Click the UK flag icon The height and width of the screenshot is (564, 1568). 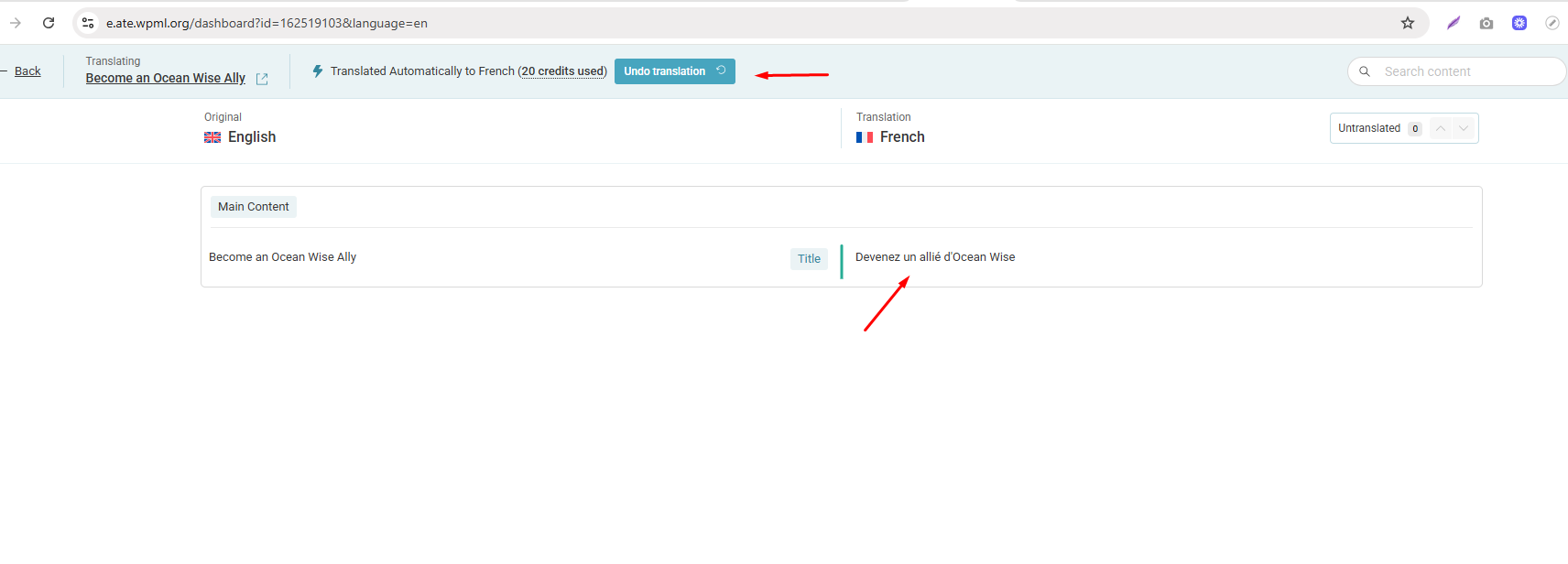(x=212, y=137)
